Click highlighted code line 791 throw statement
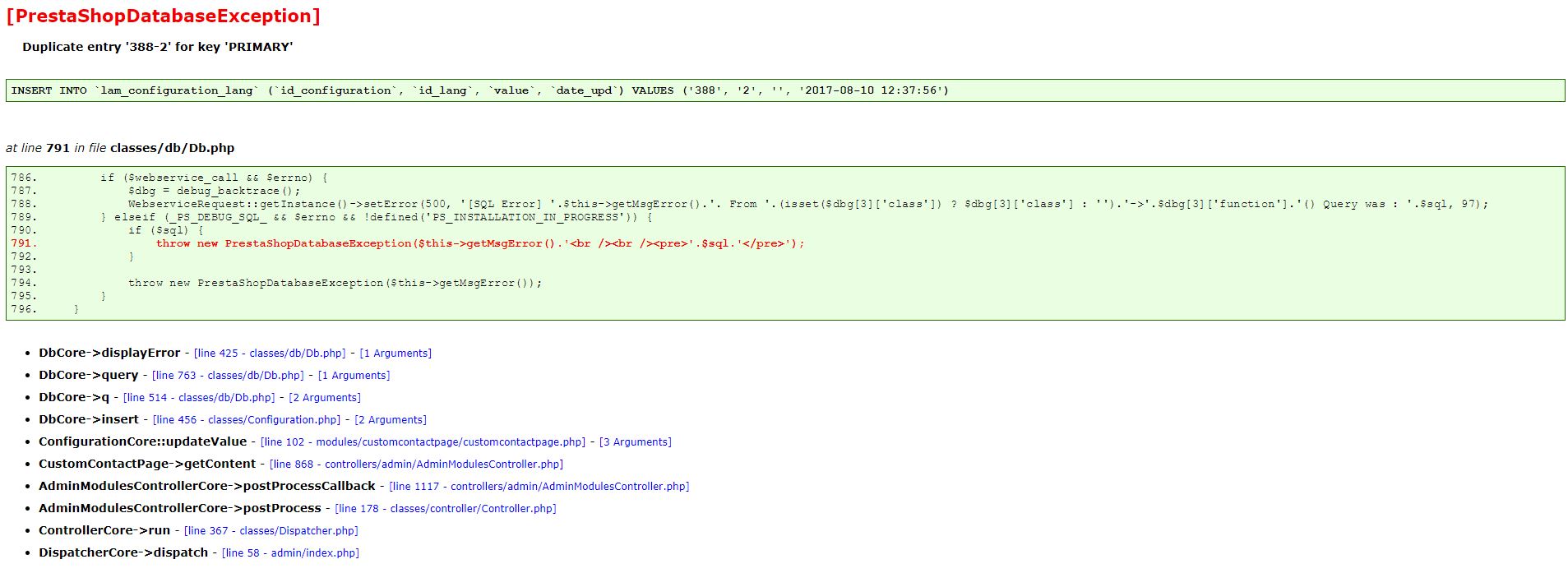The width and height of the screenshot is (1568, 587). [x=480, y=243]
